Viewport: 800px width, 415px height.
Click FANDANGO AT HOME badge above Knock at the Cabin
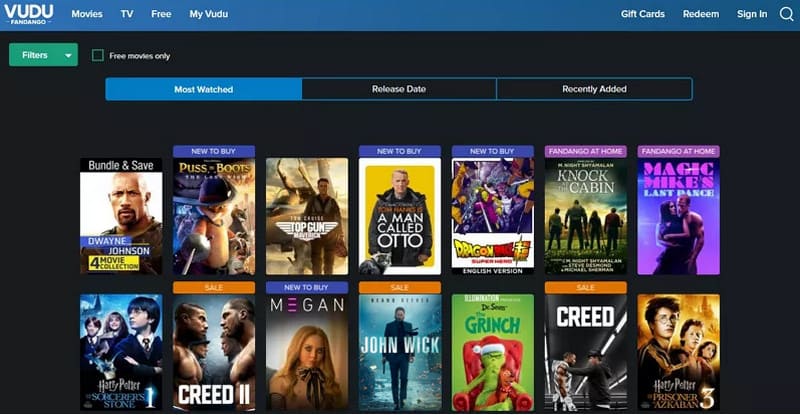586,151
